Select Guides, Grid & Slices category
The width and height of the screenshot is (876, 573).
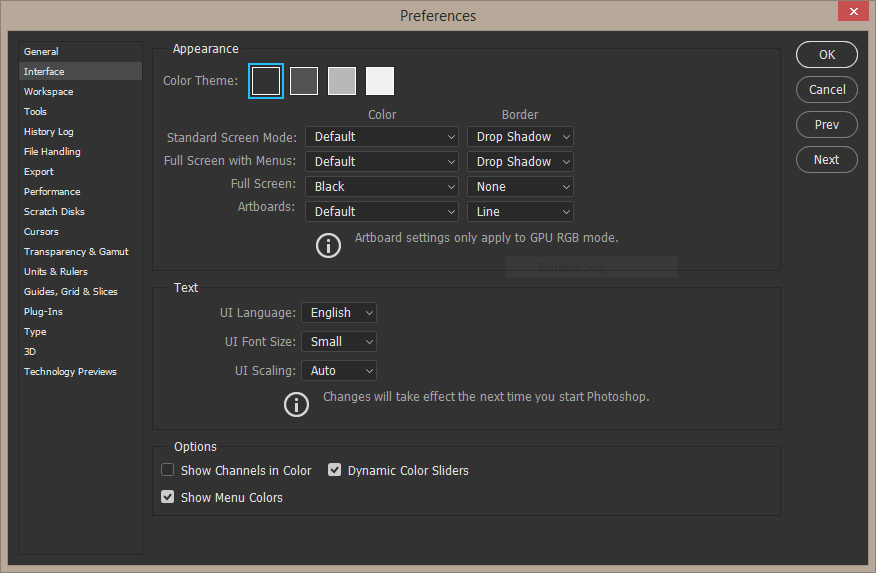(80, 292)
